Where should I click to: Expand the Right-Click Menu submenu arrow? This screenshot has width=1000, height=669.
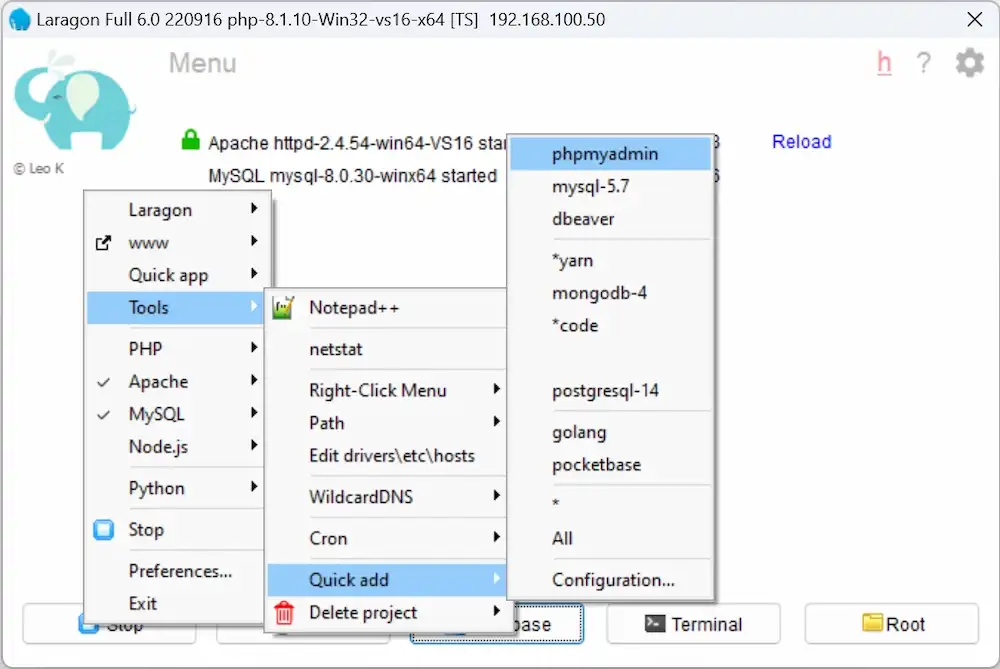[496, 388]
